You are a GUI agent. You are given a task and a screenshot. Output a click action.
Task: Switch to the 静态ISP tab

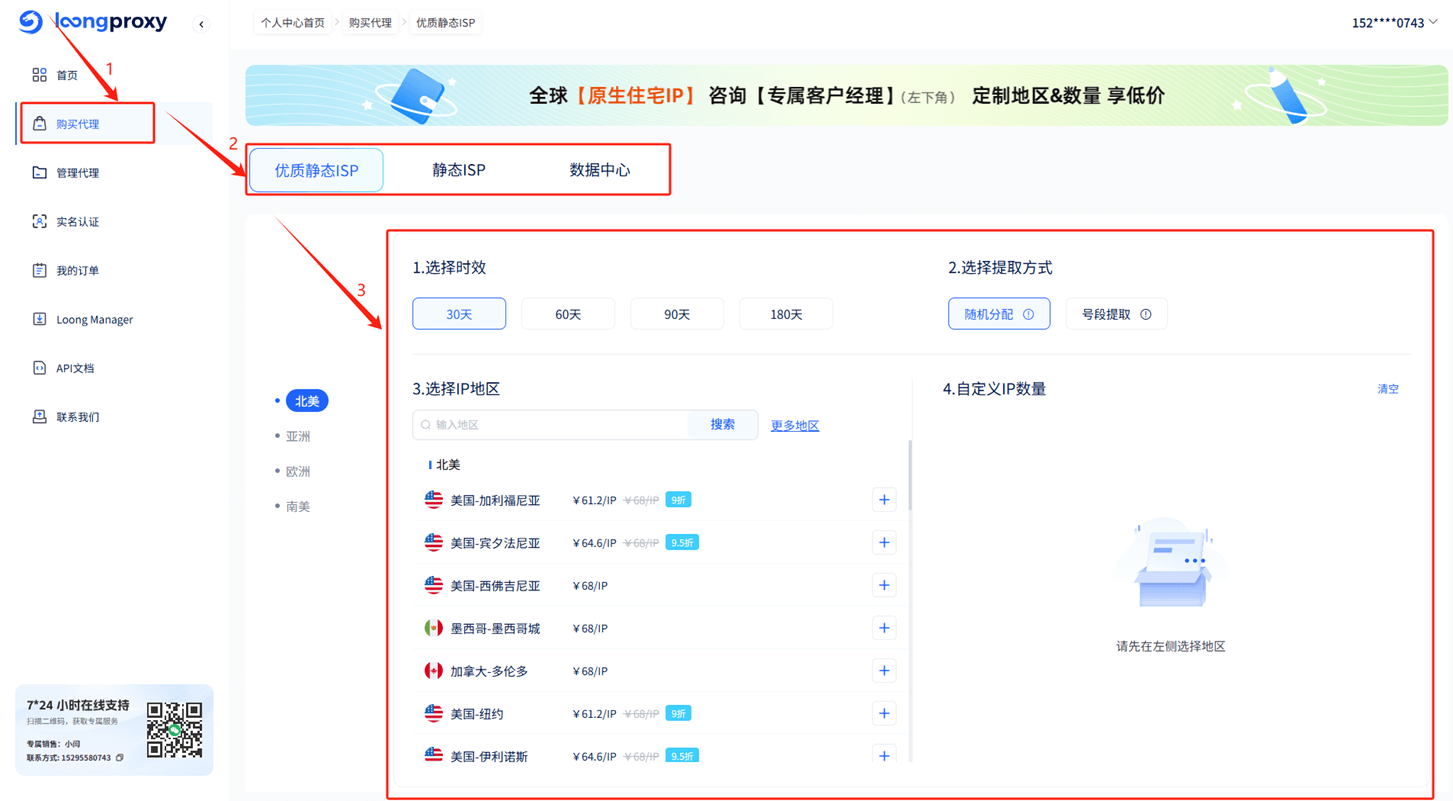click(x=458, y=170)
